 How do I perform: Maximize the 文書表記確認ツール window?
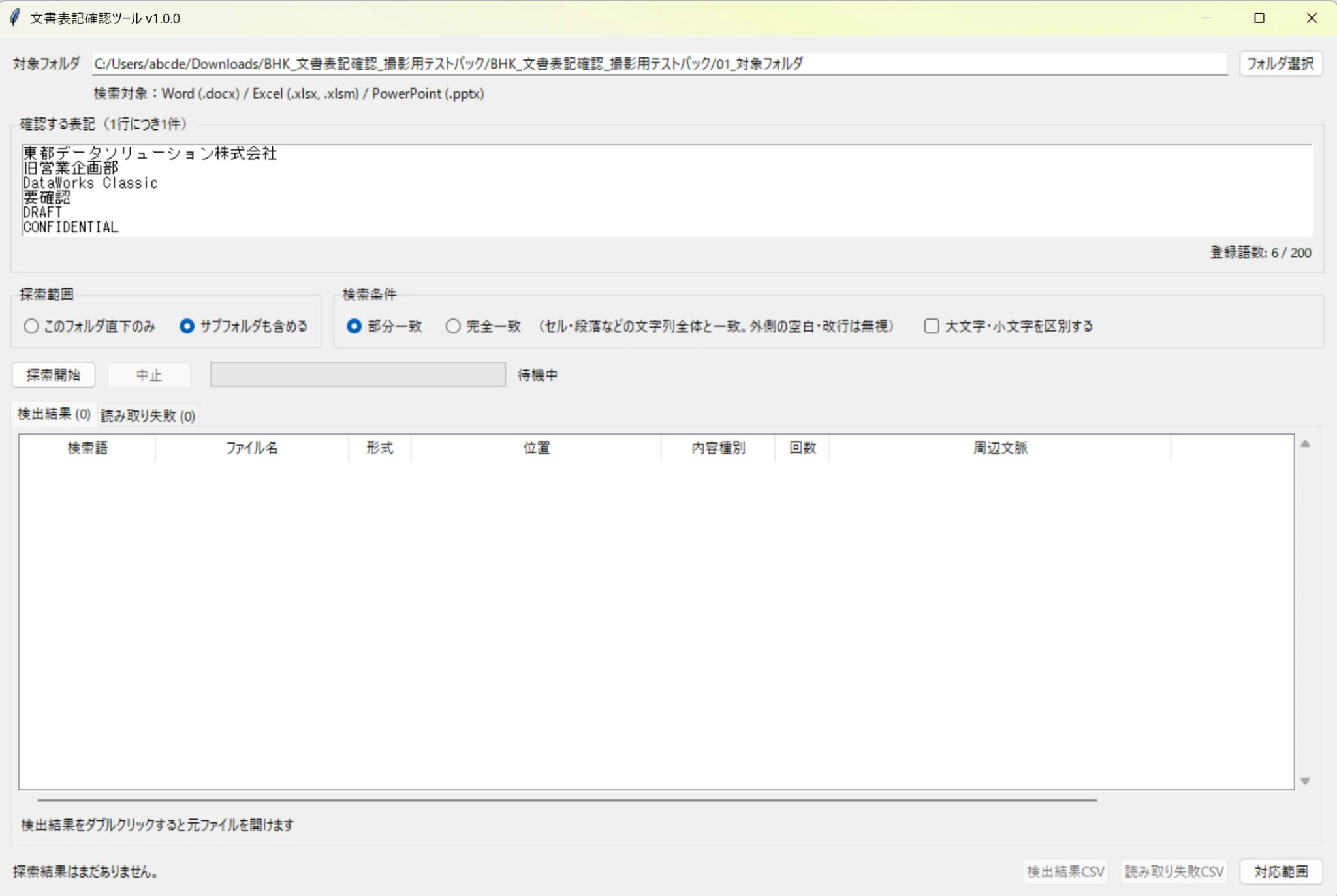point(1259,18)
